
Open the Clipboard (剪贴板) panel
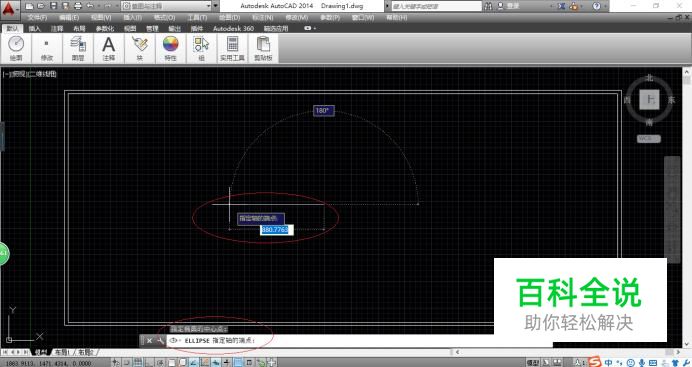[263, 49]
